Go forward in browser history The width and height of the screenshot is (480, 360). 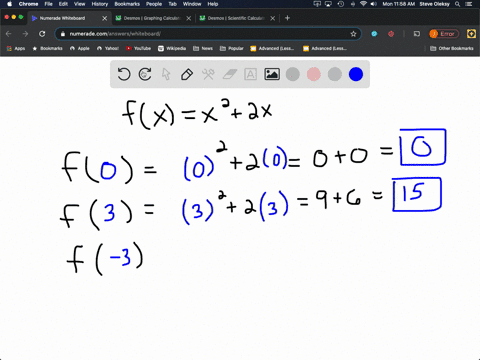(25, 34)
